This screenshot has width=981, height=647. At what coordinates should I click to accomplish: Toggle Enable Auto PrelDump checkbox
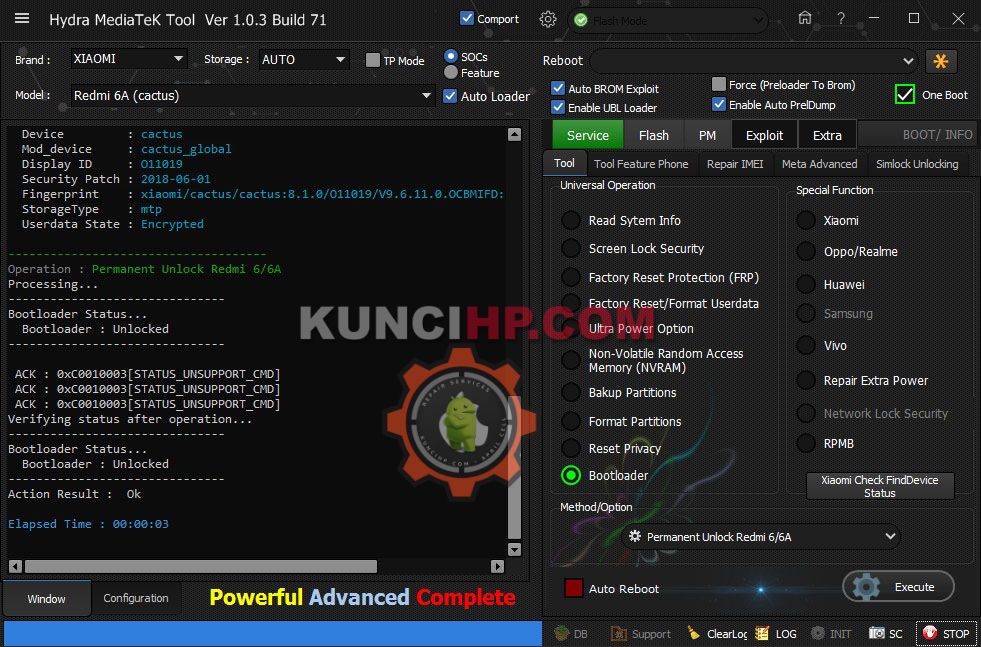click(x=719, y=104)
